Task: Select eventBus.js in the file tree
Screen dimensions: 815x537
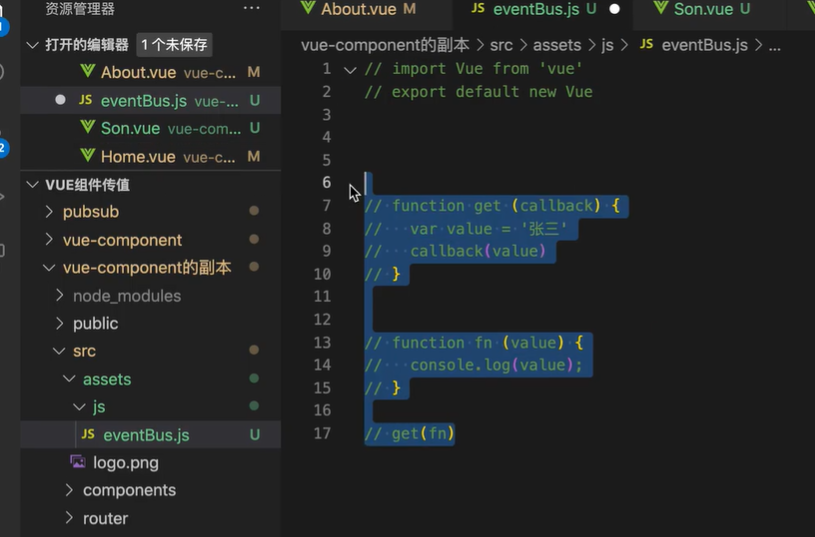Action: 151,435
